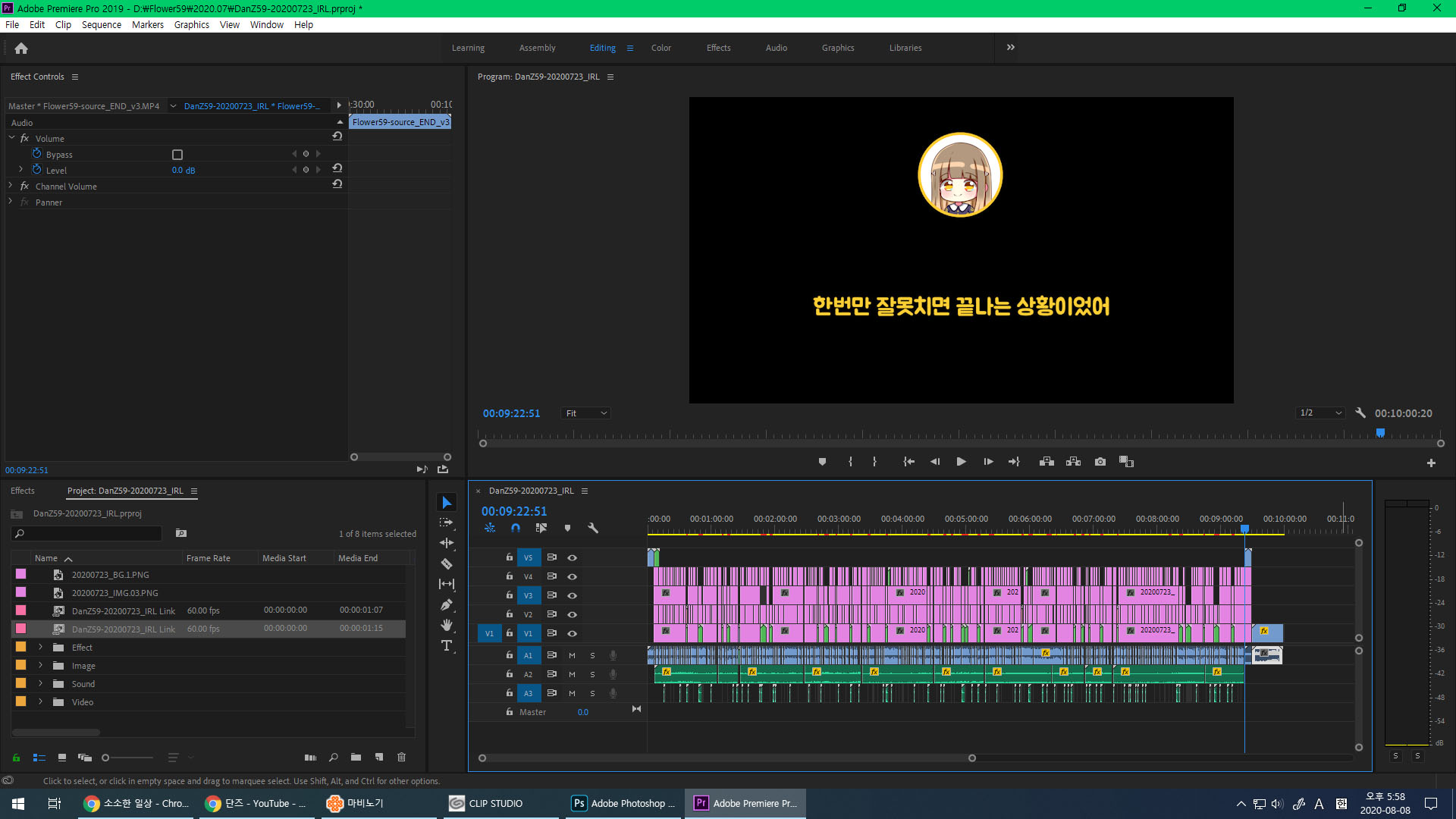Select the Slip tool
Viewport: 1456px width, 819px height.
click(x=447, y=584)
